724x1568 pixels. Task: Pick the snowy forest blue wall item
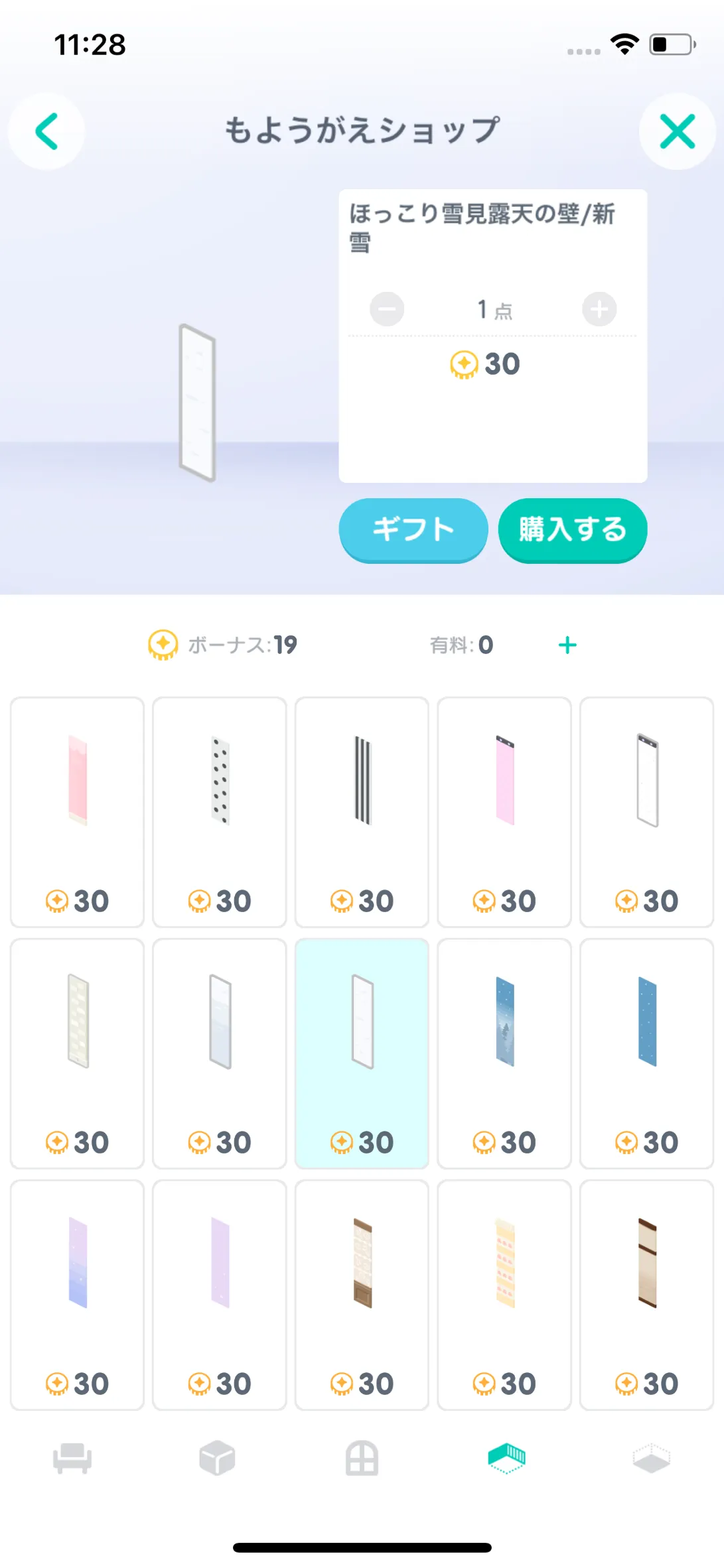click(x=504, y=1053)
